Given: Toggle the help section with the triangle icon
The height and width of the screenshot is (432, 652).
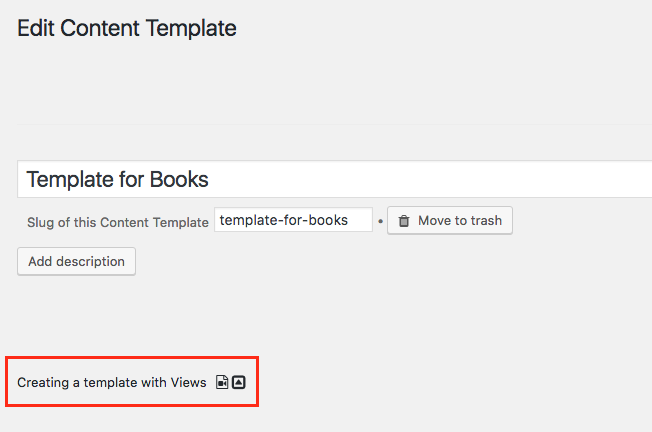Looking at the screenshot, I should point(239,382).
